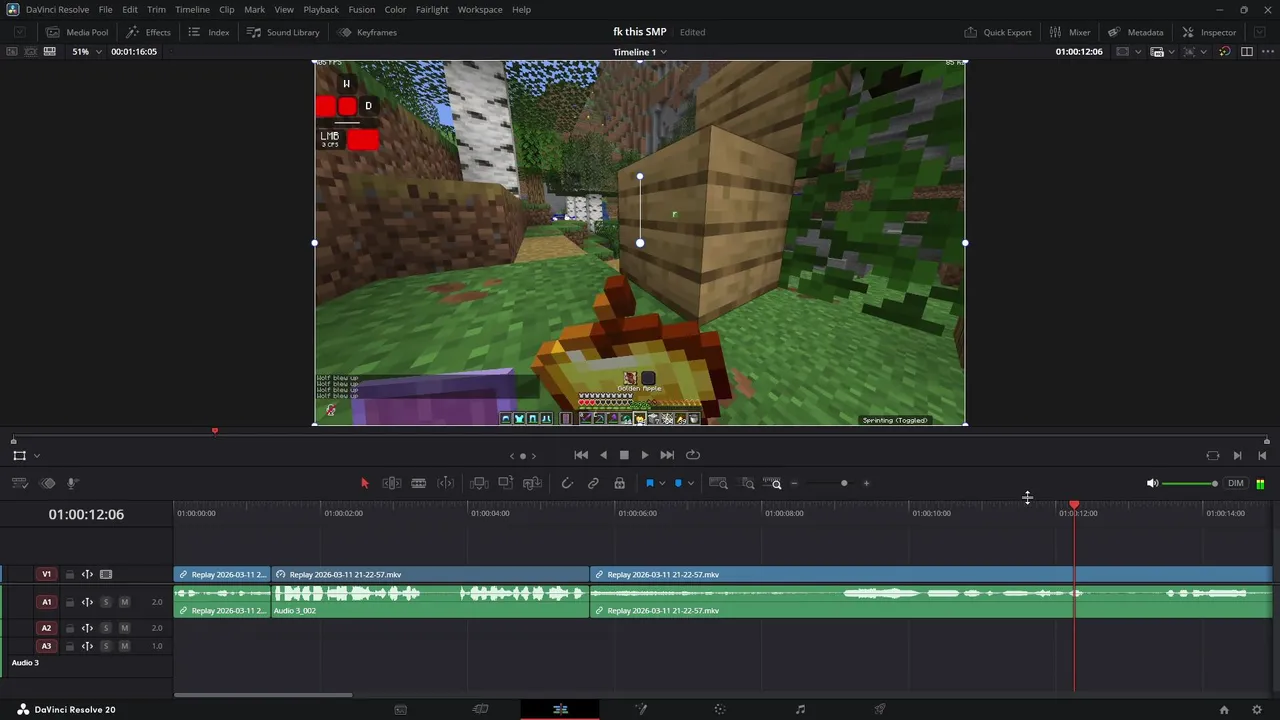1280x720 pixels.
Task: Click the blue Flag clip icon
Action: pos(650,483)
